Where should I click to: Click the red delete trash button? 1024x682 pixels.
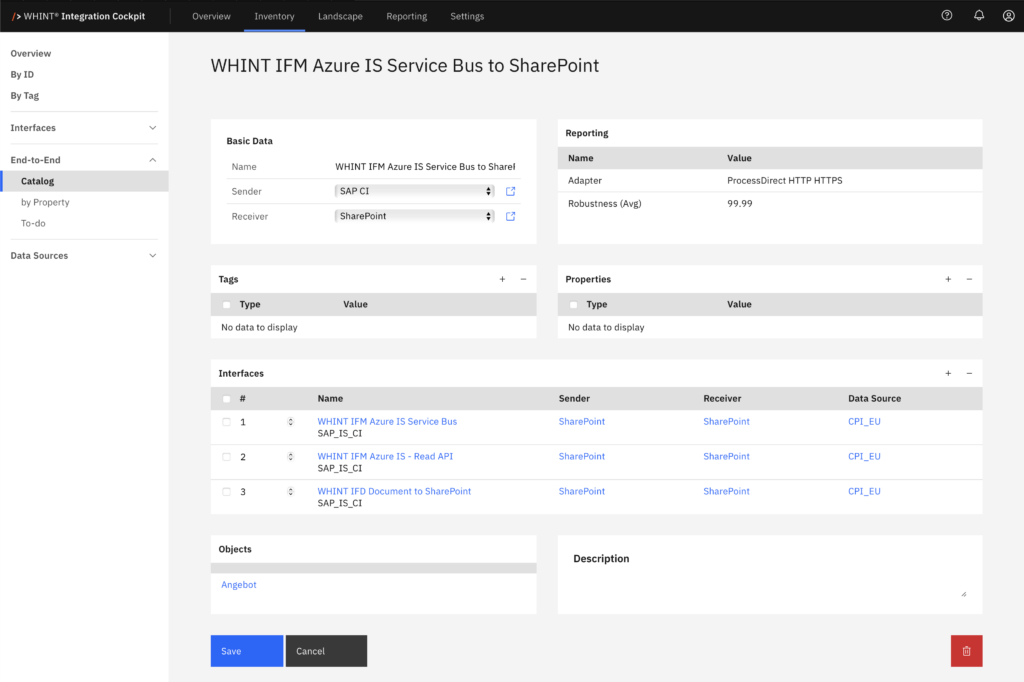966,651
